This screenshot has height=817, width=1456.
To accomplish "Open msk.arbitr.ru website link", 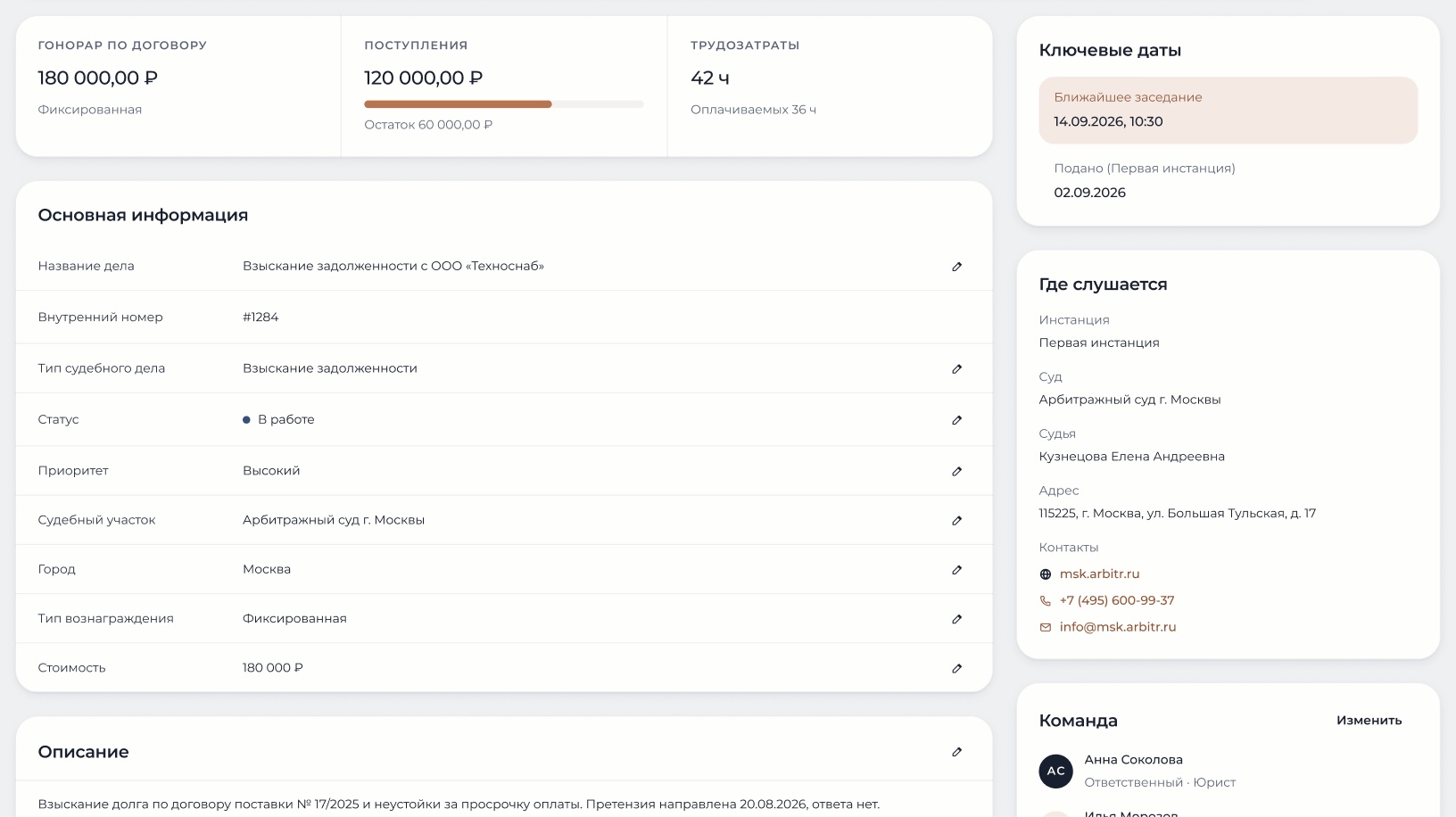I will pyautogui.click(x=1099, y=574).
